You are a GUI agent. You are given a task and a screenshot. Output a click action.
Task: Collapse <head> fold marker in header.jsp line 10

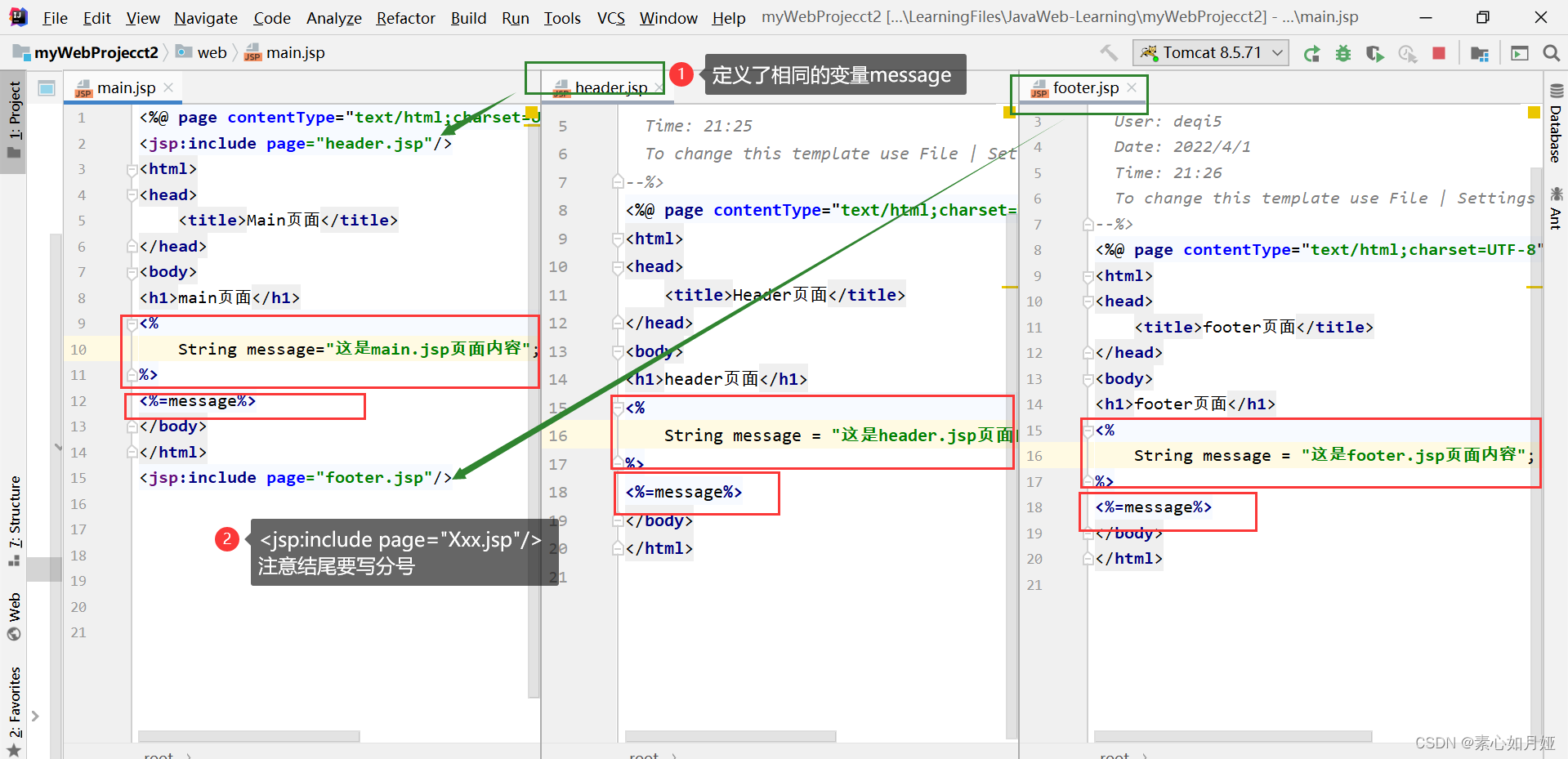tap(619, 267)
